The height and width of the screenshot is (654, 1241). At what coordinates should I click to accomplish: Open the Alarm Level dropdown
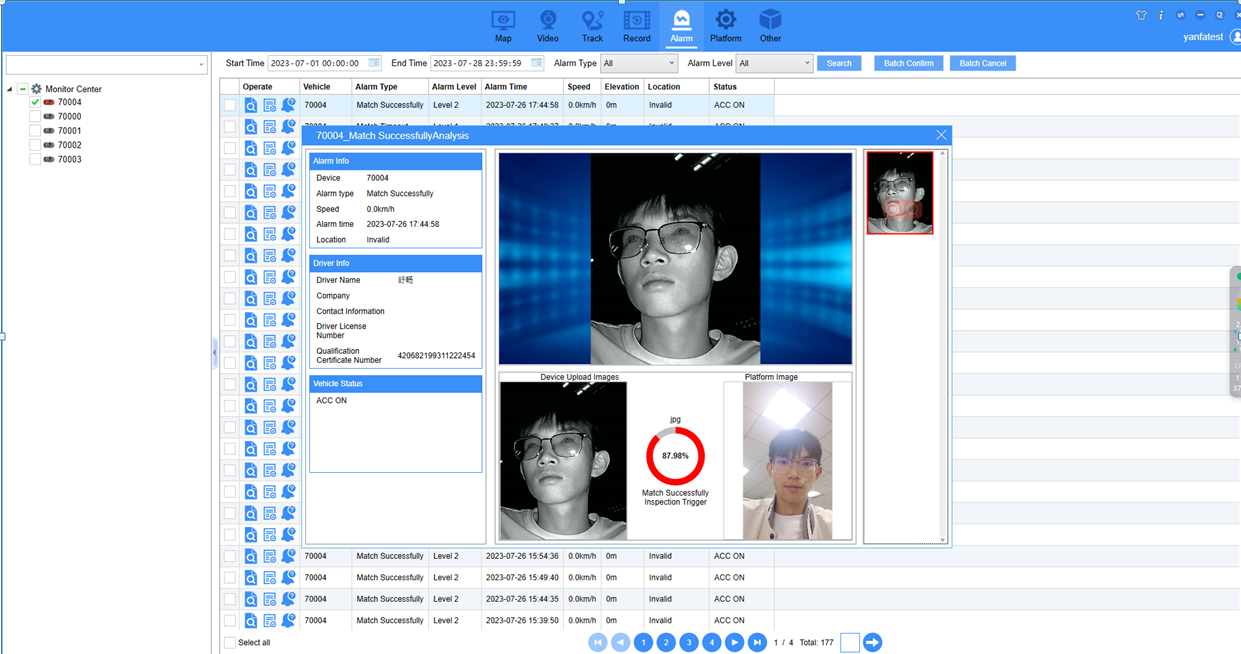(x=774, y=63)
